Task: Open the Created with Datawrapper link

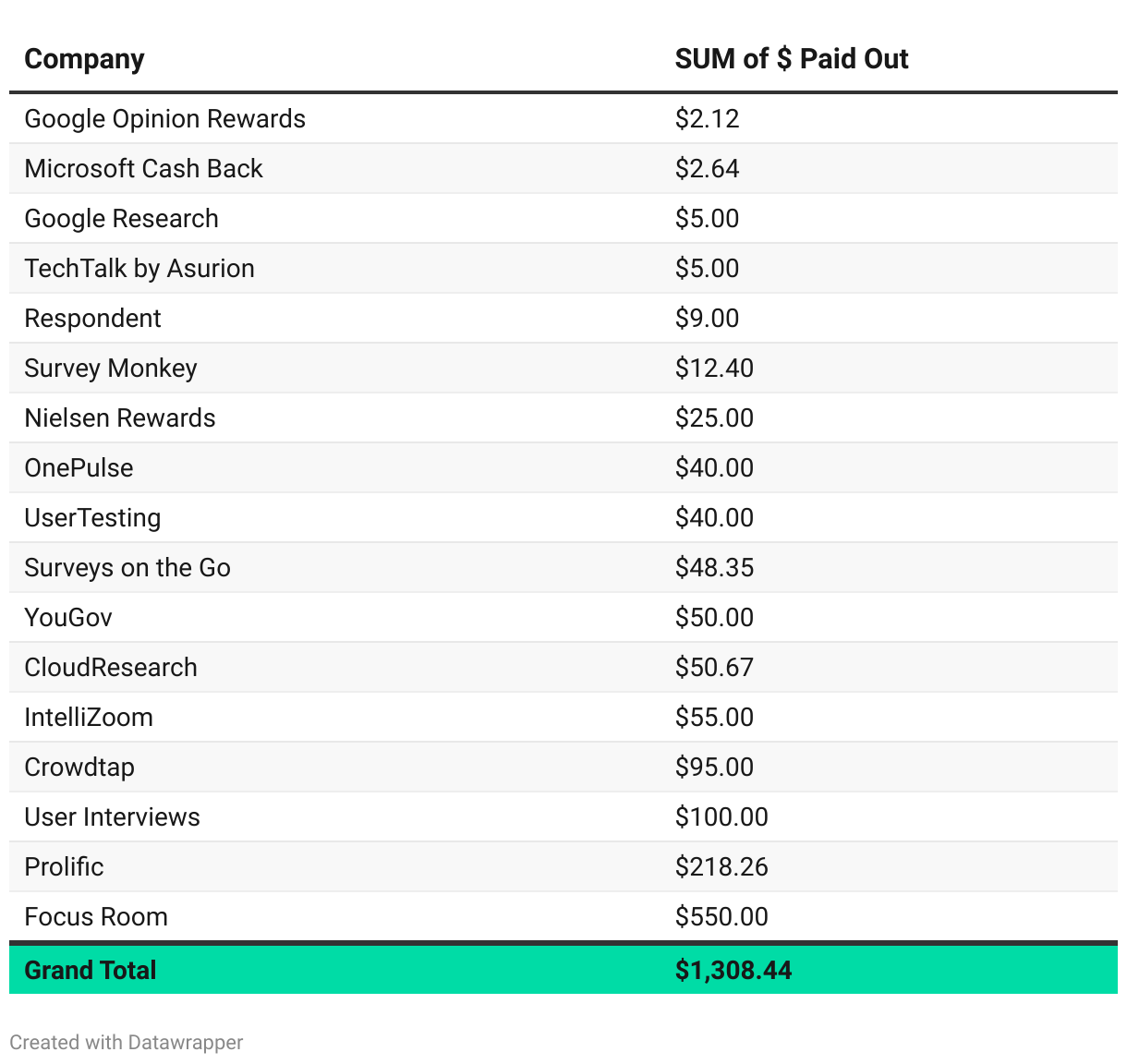Action: [x=127, y=1042]
